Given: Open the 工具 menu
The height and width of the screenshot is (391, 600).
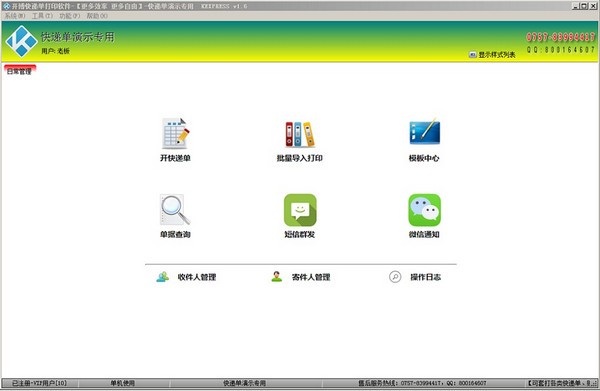Looking at the screenshot, I should [42, 16].
